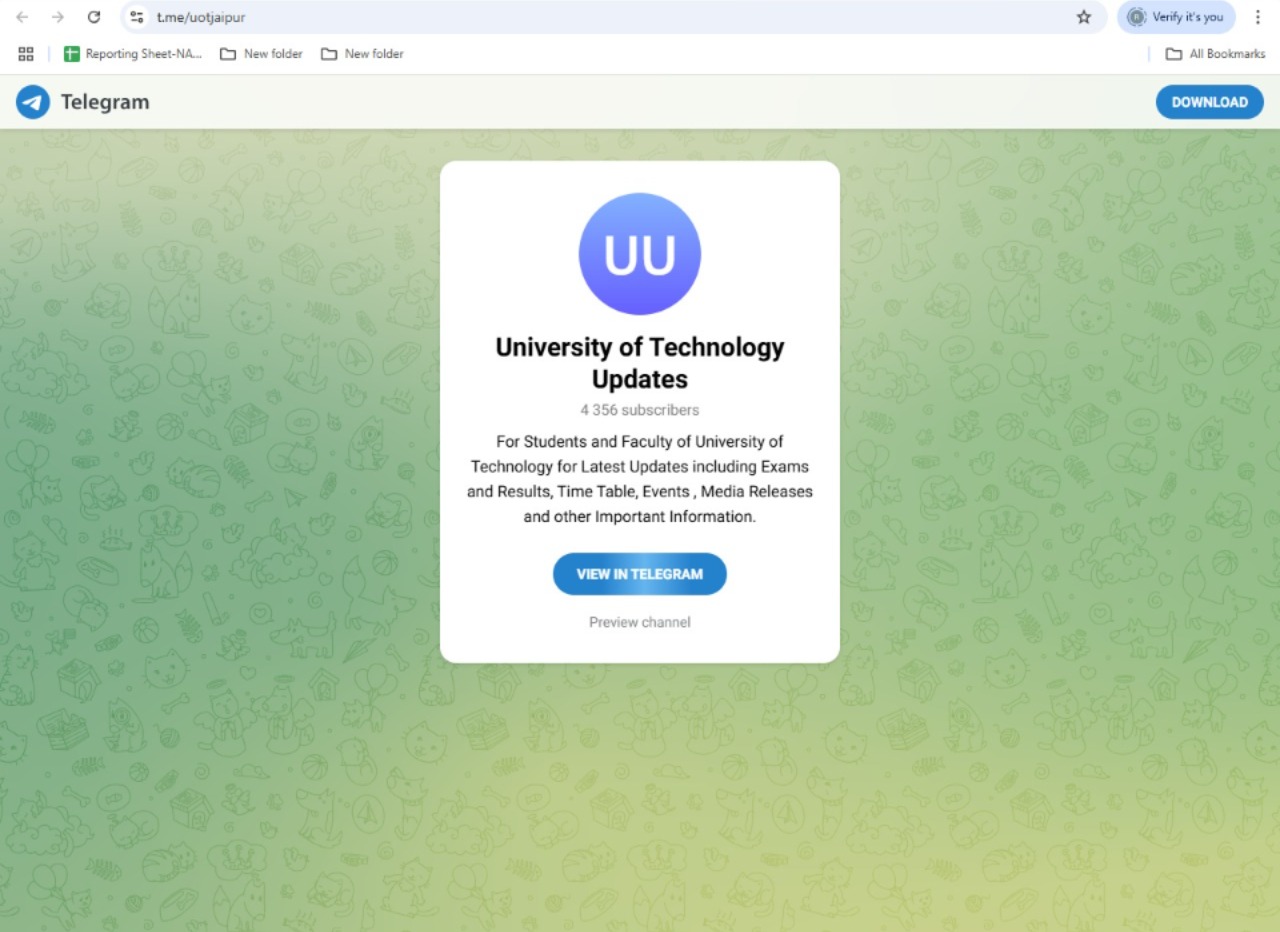Click the Telegram wordmark in header
1280x932 pixels.
point(105,102)
